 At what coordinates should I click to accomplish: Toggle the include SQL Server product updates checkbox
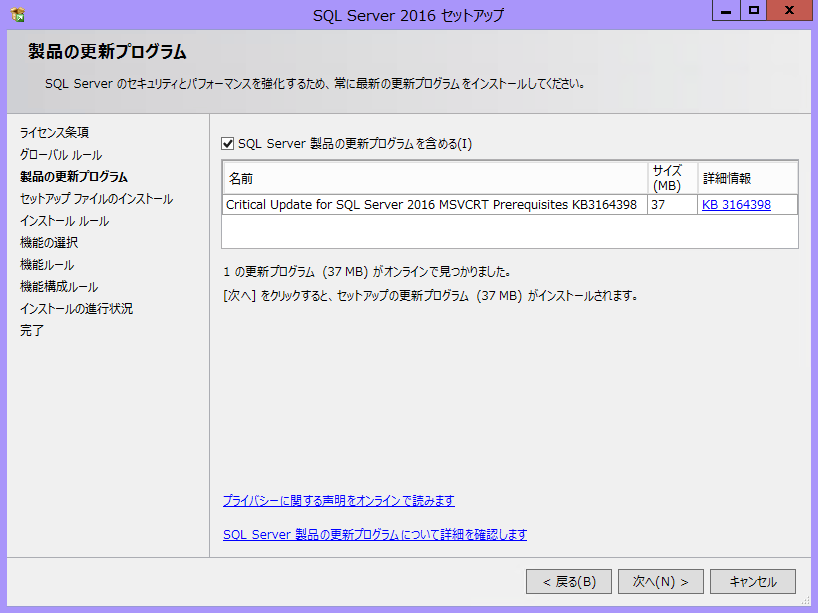coord(228,144)
